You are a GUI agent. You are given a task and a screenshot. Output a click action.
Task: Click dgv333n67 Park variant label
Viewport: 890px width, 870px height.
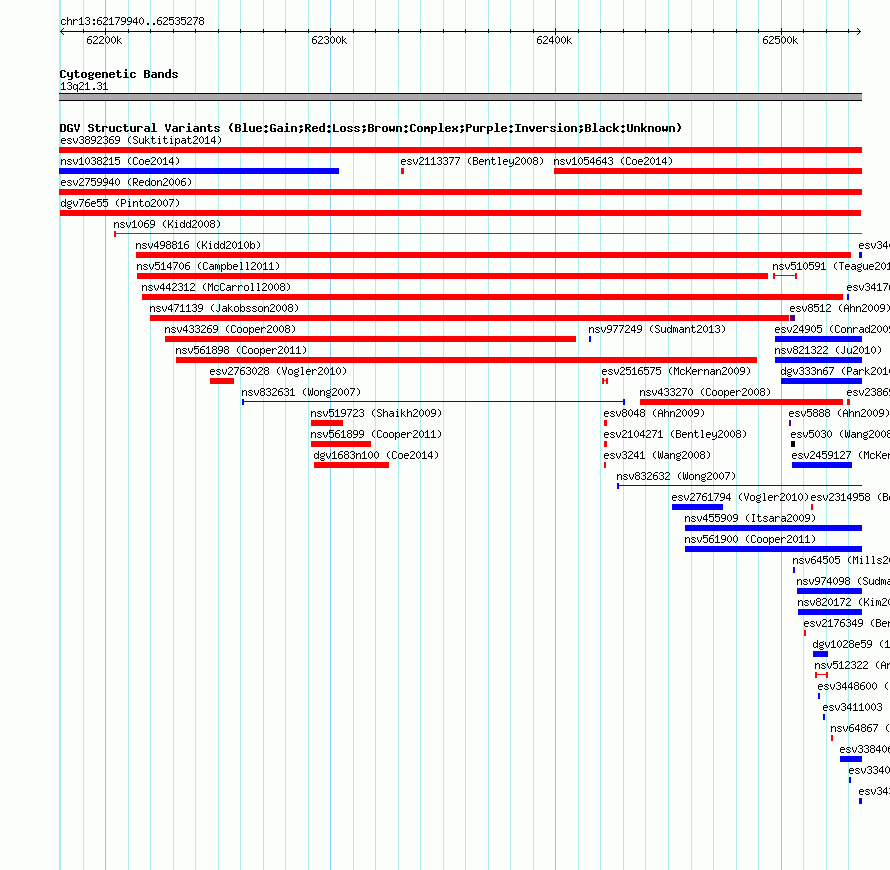click(835, 371)
